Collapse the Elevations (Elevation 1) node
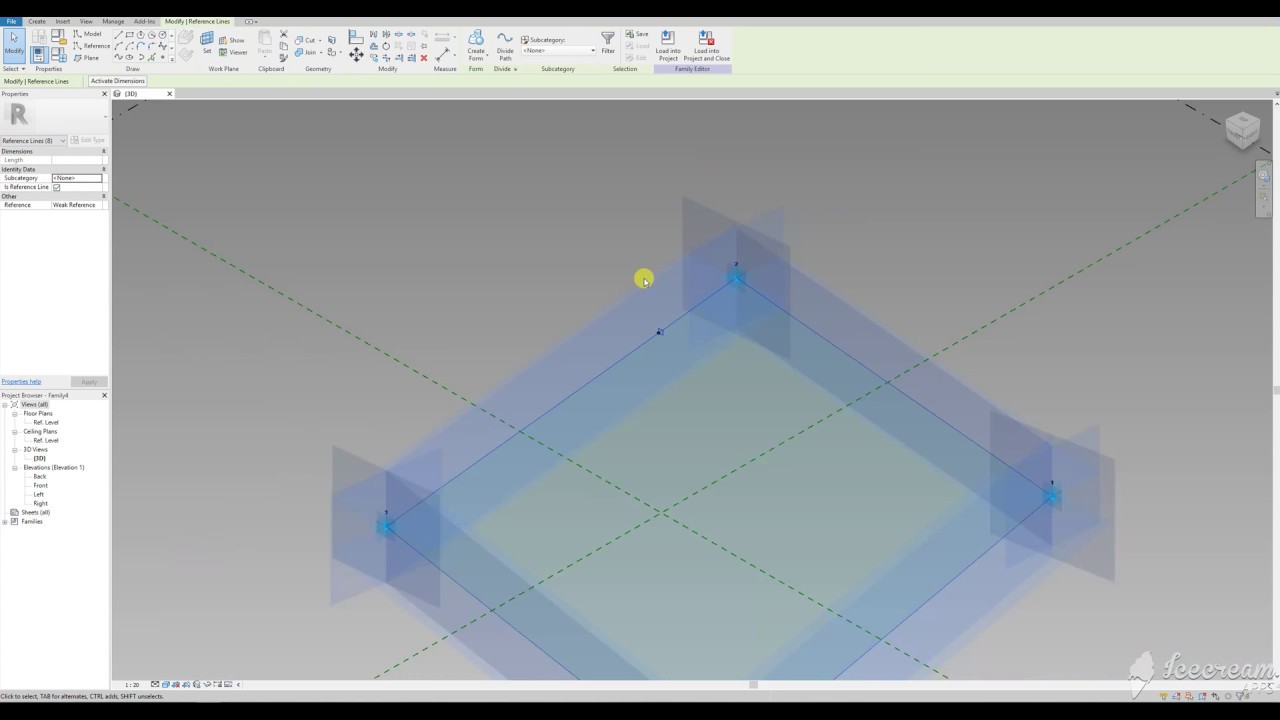The width and height of the screenshot is (1280, 720). [x=15, y=468]
